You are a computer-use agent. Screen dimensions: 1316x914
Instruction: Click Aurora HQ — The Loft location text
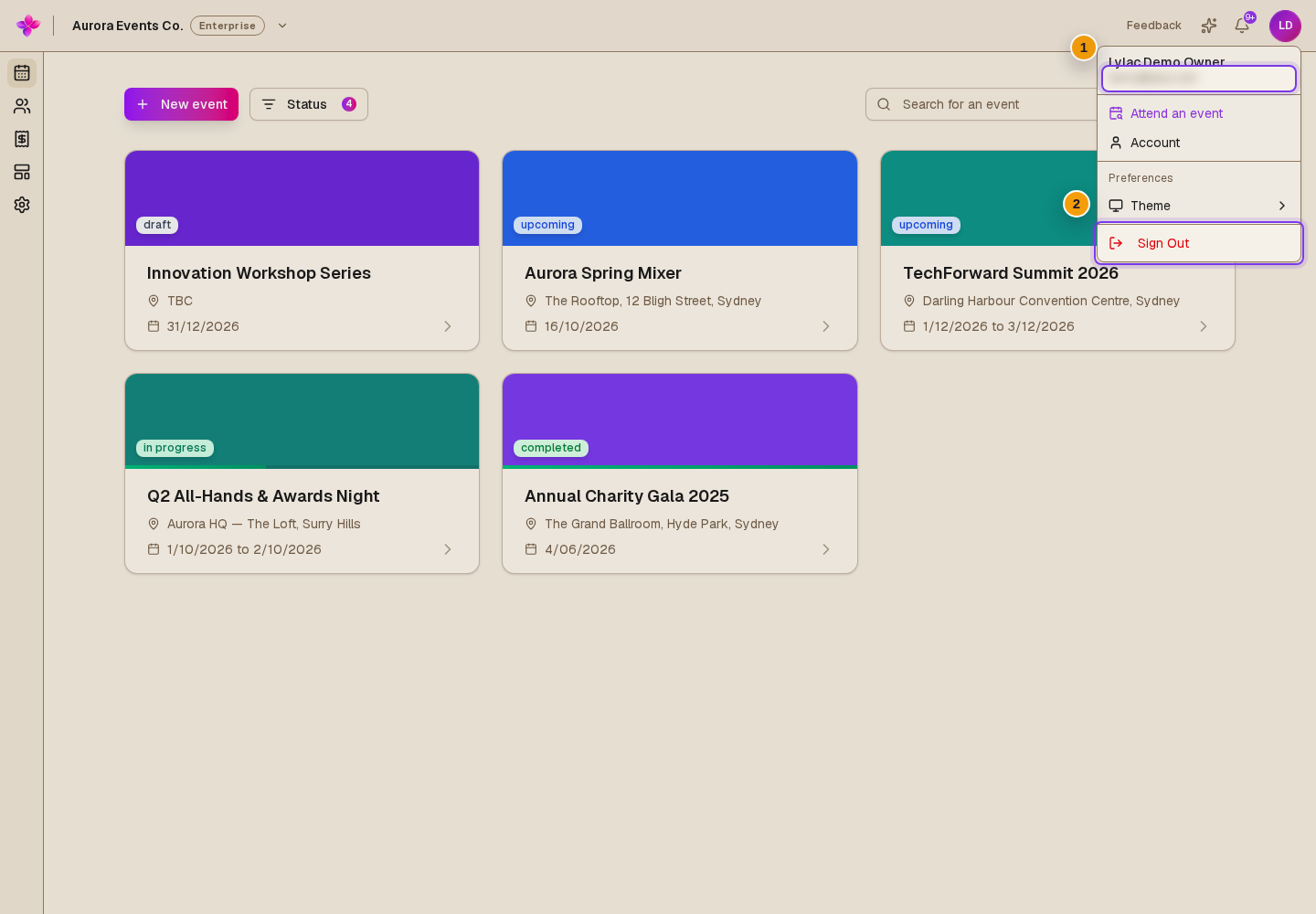coord(264,524)
